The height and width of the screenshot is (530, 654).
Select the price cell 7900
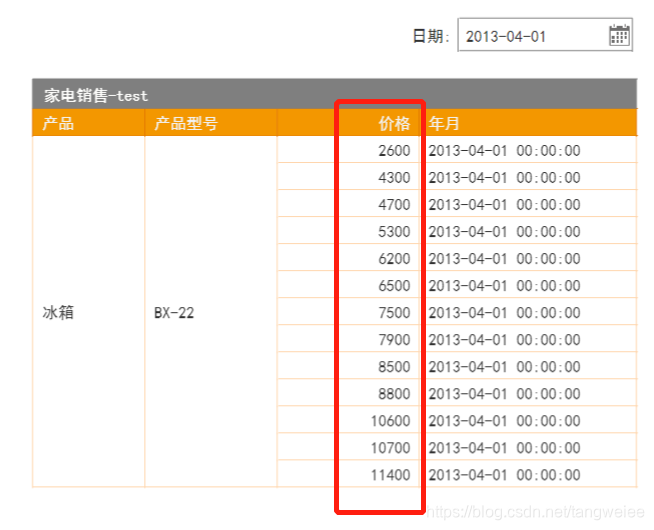pyautogui.click(x=348, y=339)
